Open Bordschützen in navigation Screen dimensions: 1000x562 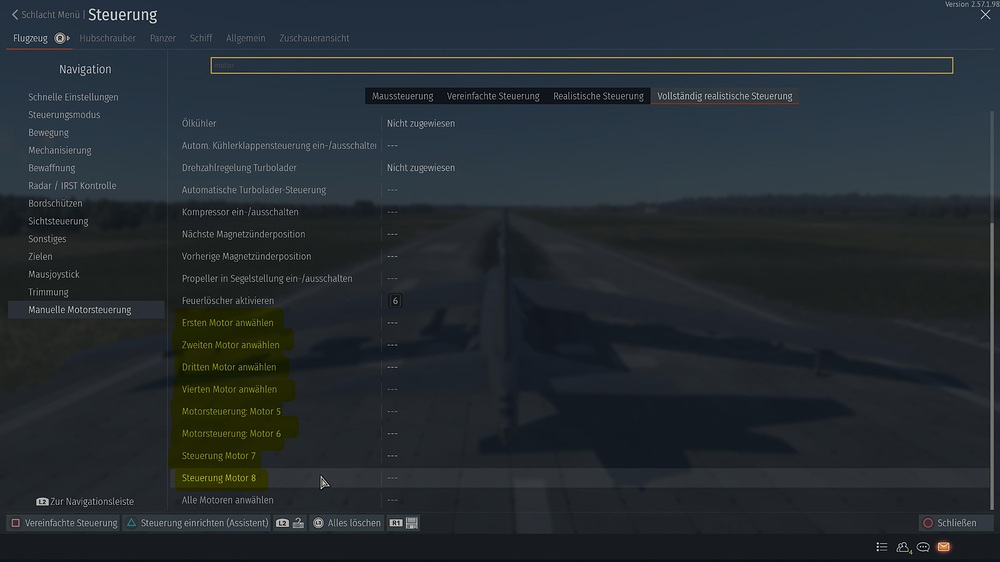55,203
